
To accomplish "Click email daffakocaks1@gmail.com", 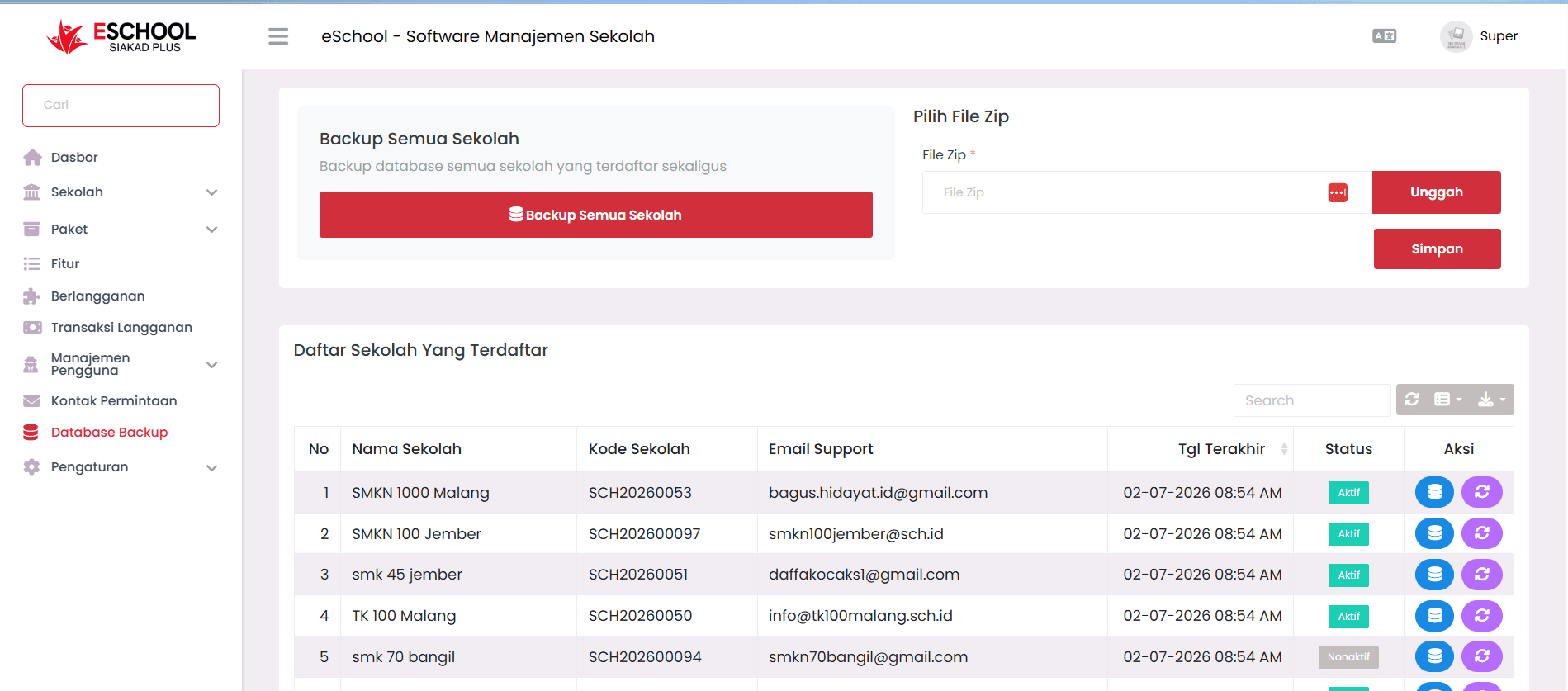I will tap(864, 575).
